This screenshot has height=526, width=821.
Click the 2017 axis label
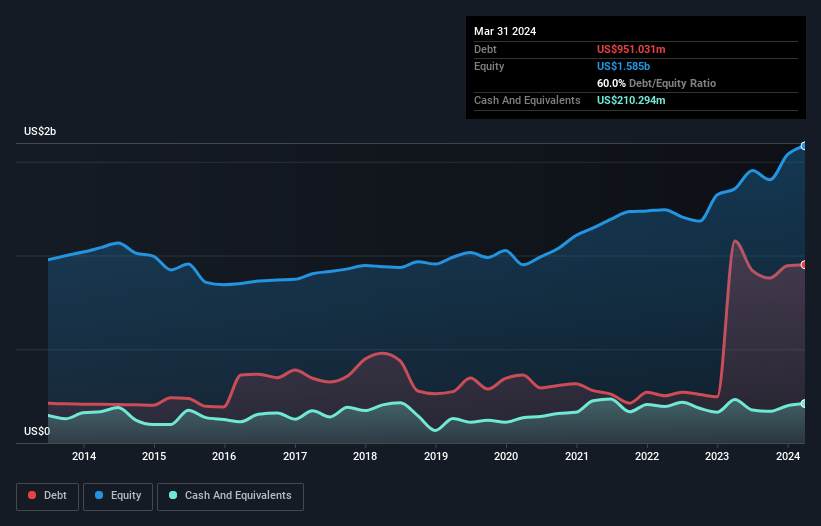click(295, 456)
